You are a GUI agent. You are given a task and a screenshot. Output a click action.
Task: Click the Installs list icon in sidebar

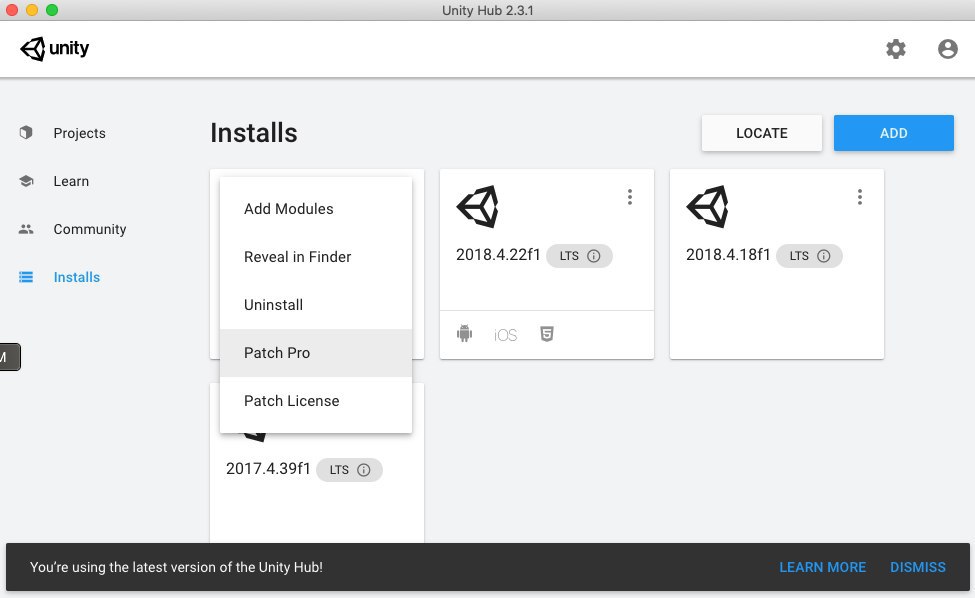coord(25,277)
